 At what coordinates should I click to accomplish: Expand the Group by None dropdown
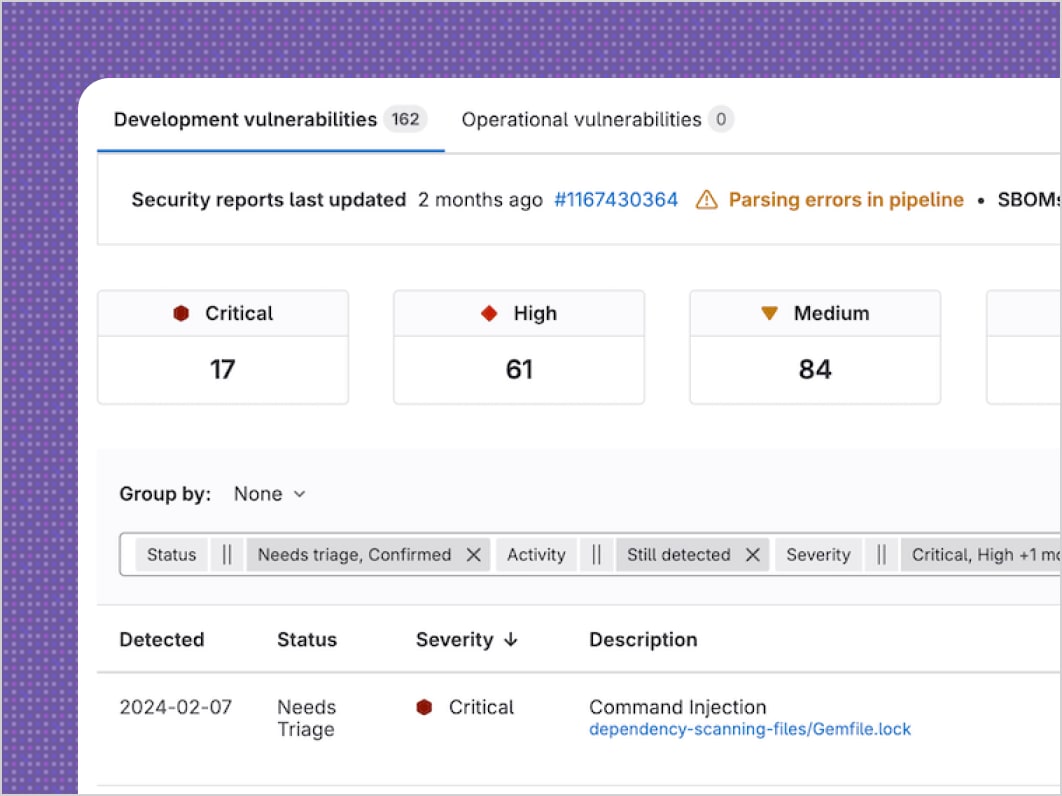[x=270, y=494]
